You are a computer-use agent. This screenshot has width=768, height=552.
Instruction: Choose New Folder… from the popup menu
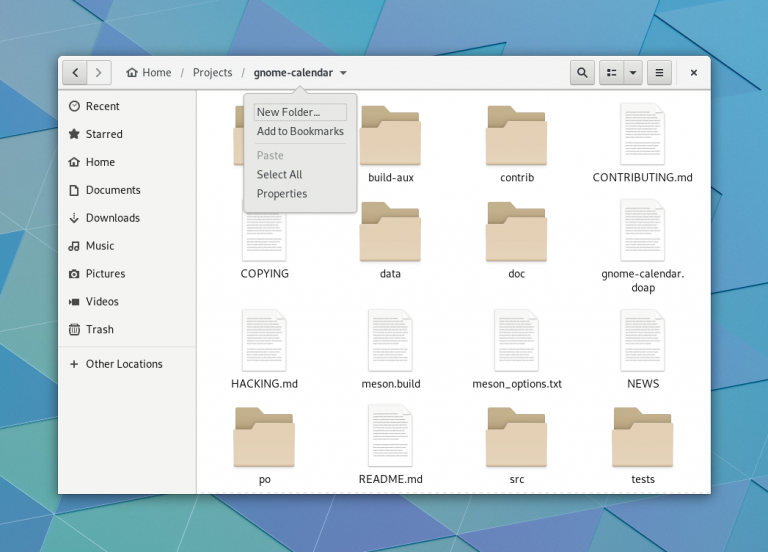tap(300, 112)
